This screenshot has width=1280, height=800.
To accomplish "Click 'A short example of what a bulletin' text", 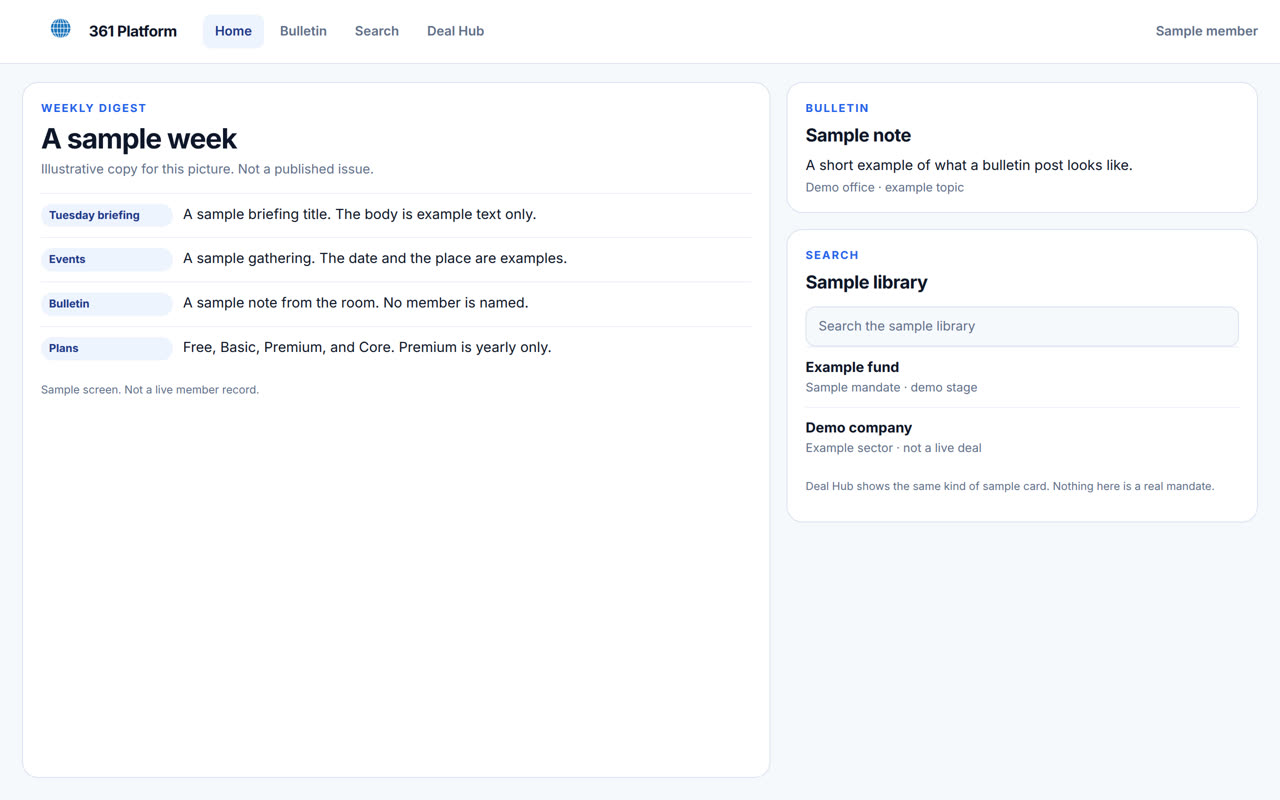I will [x=969, y=165].
